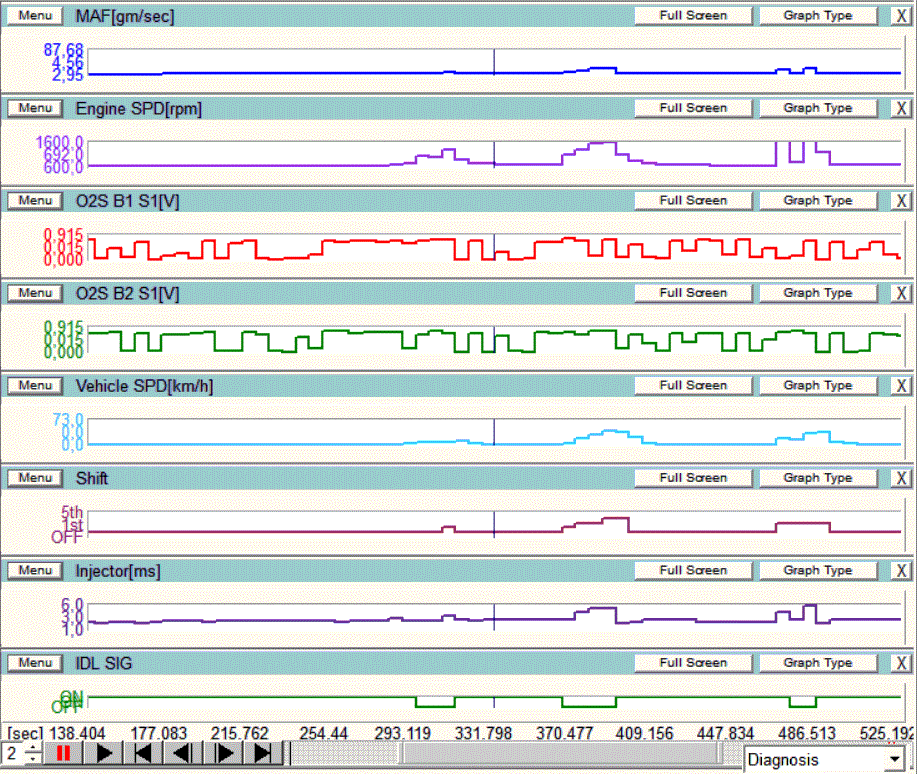
Task: Show O2S B1 S1 graph full screen
Action: 692,201
